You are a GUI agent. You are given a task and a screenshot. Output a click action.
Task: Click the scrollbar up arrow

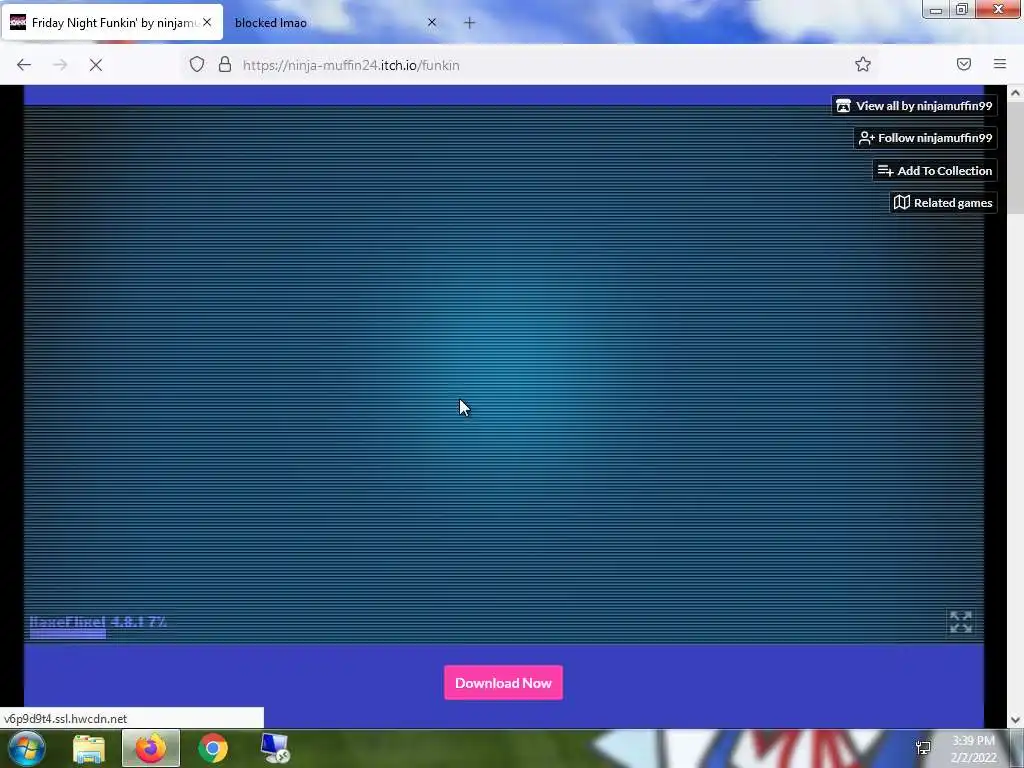tap(1015, 93)
